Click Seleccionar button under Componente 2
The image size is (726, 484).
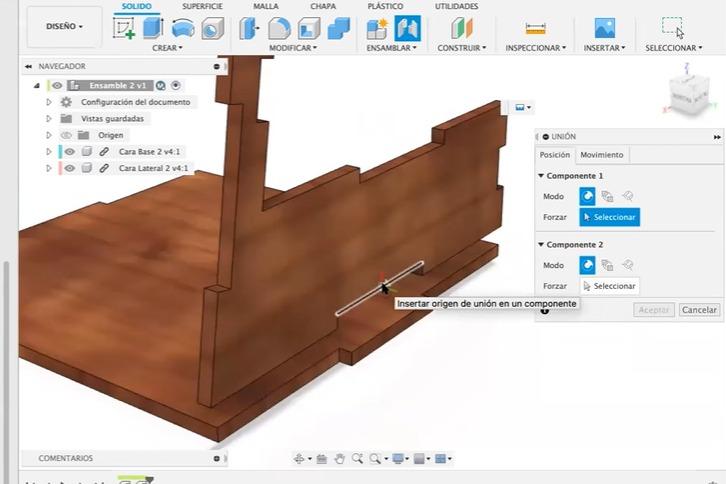(609, 286)
